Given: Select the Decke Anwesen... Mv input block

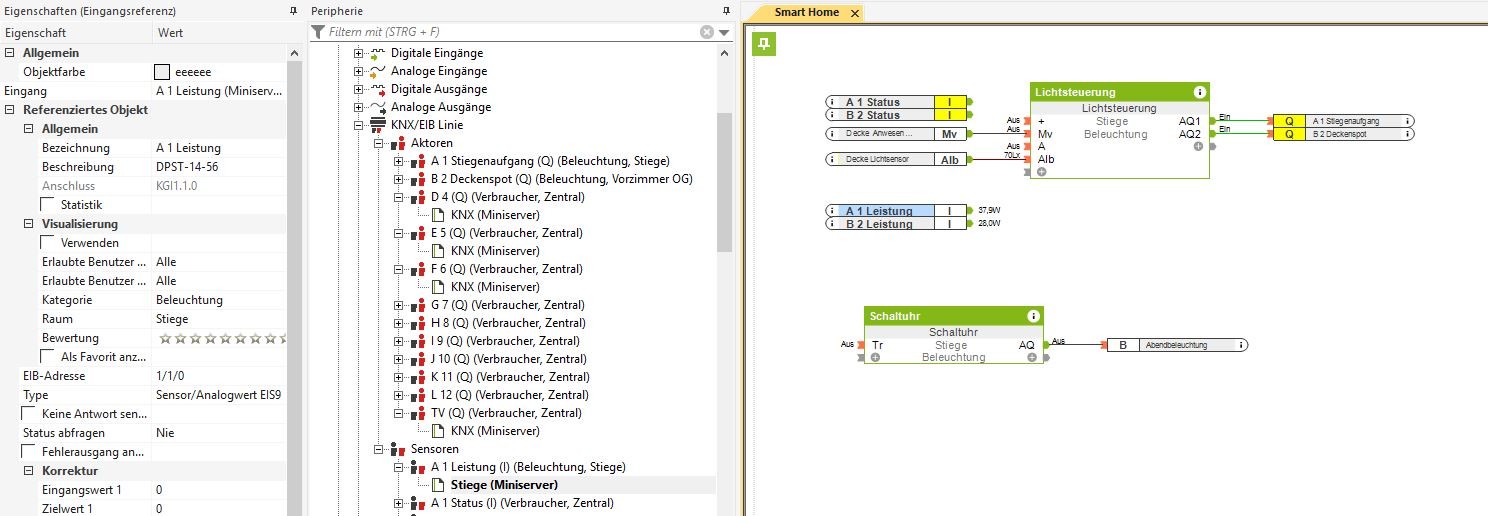Looking at the screenshot, I should (x=897, y=133).
